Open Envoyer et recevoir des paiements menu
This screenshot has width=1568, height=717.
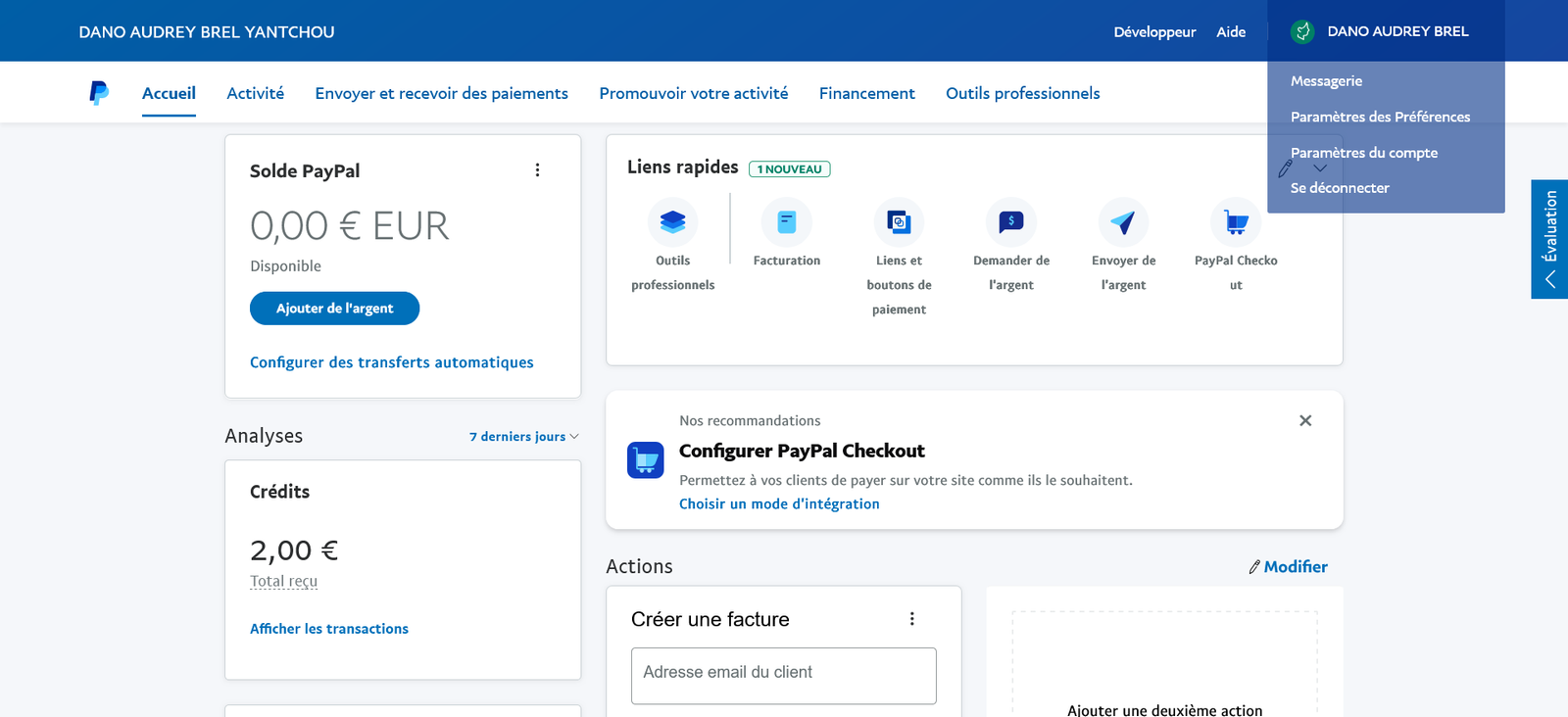[442, 93]
